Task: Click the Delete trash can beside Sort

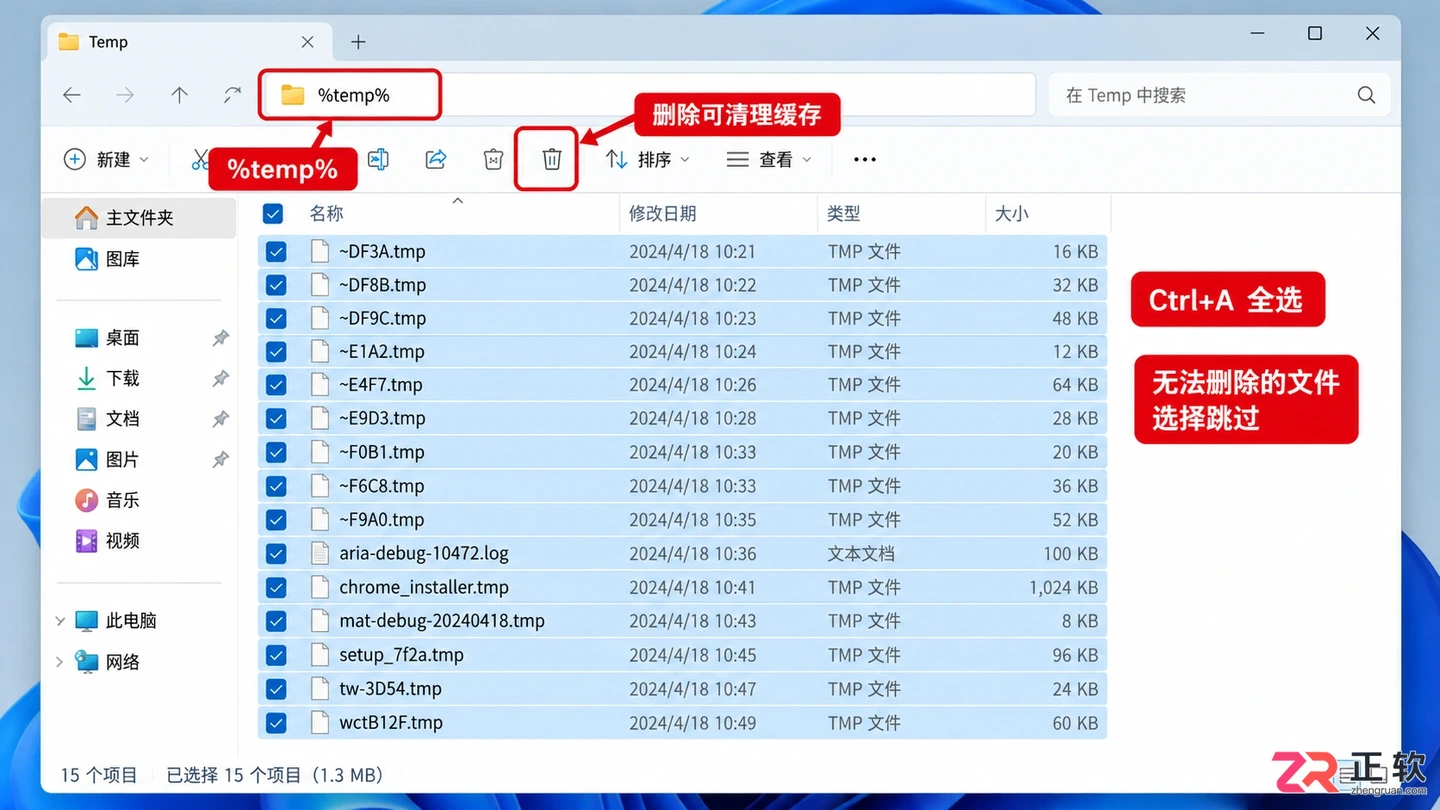Action: coord(552,159)
